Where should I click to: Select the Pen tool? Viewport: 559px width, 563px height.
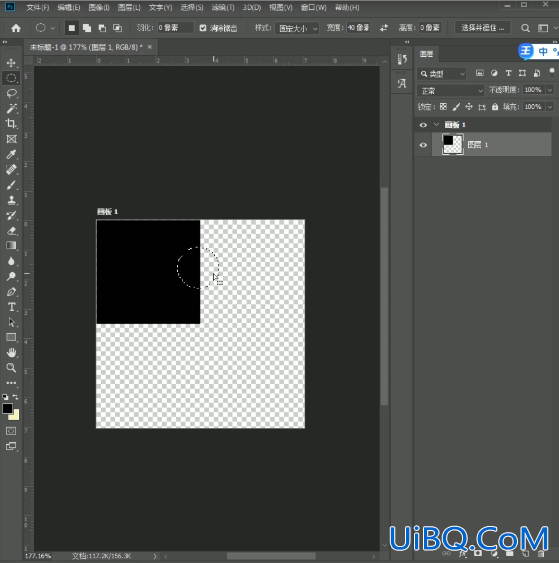click(x=11, y=292)
